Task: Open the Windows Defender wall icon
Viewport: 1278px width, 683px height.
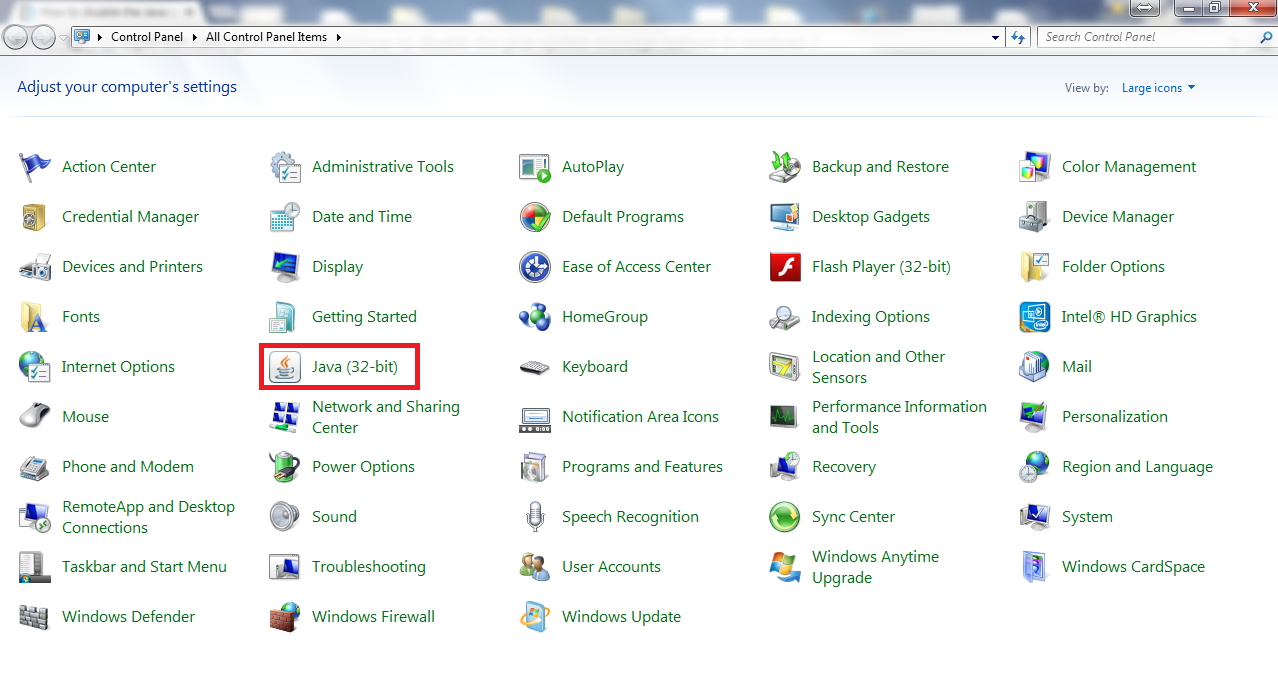Action: [x=35, y=617]
